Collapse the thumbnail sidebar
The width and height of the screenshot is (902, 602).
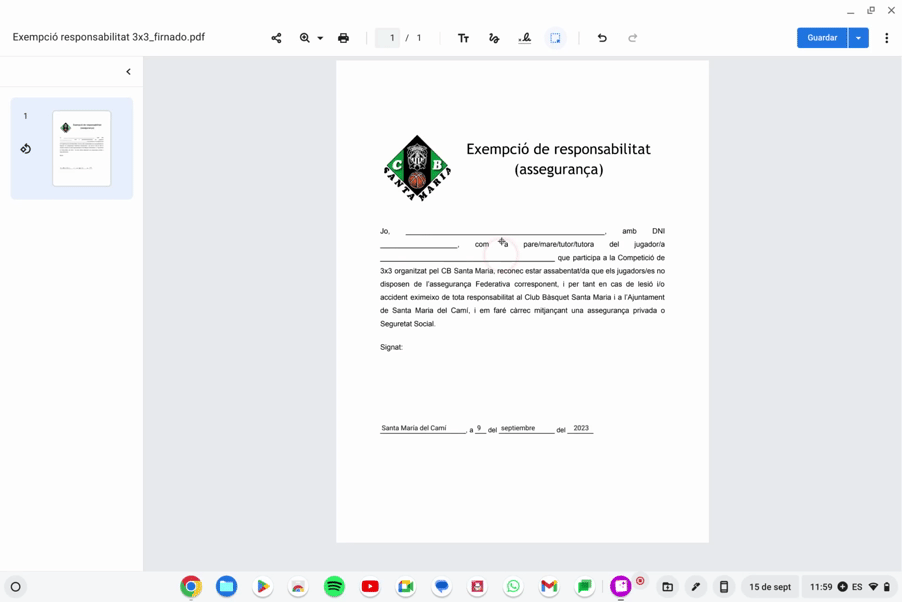128,72
